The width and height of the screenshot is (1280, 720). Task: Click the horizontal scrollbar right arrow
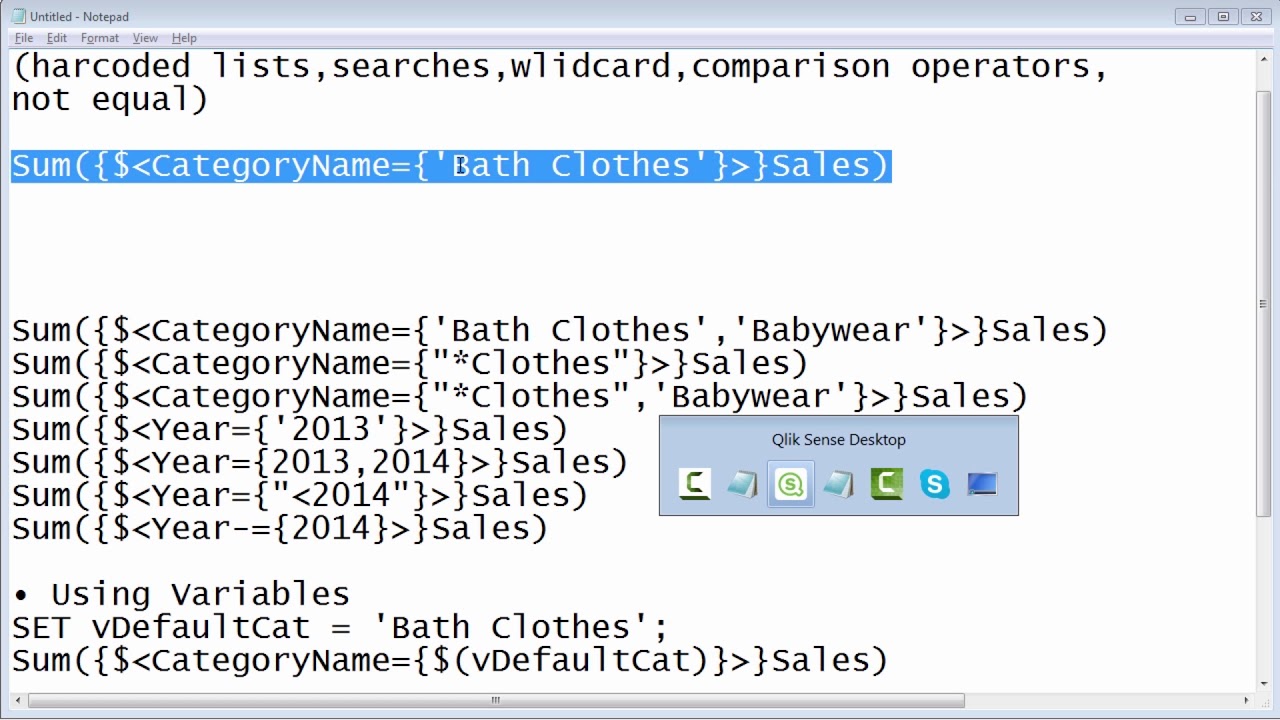1246,701
